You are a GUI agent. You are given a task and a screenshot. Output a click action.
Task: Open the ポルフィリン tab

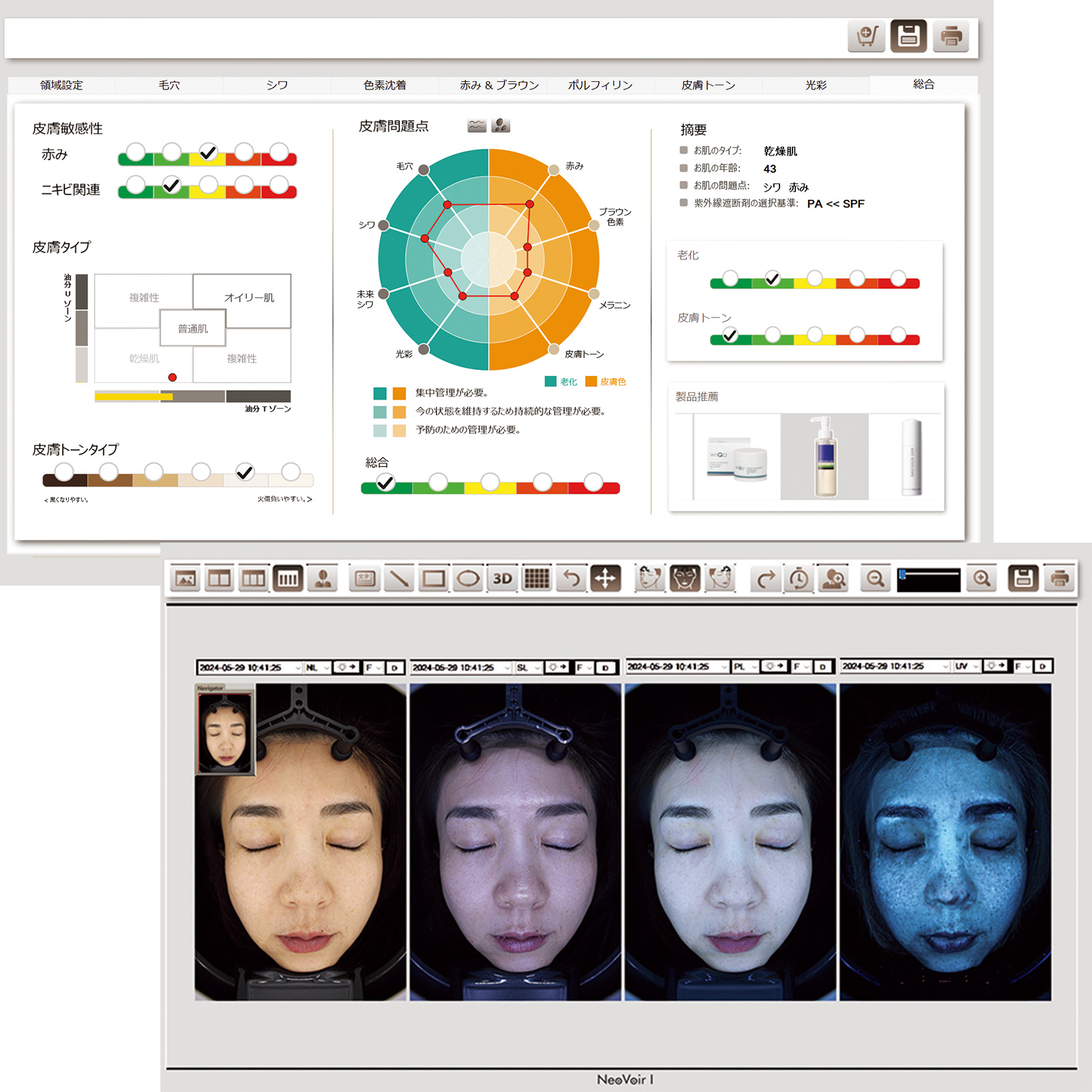click(x=600, y=85)
